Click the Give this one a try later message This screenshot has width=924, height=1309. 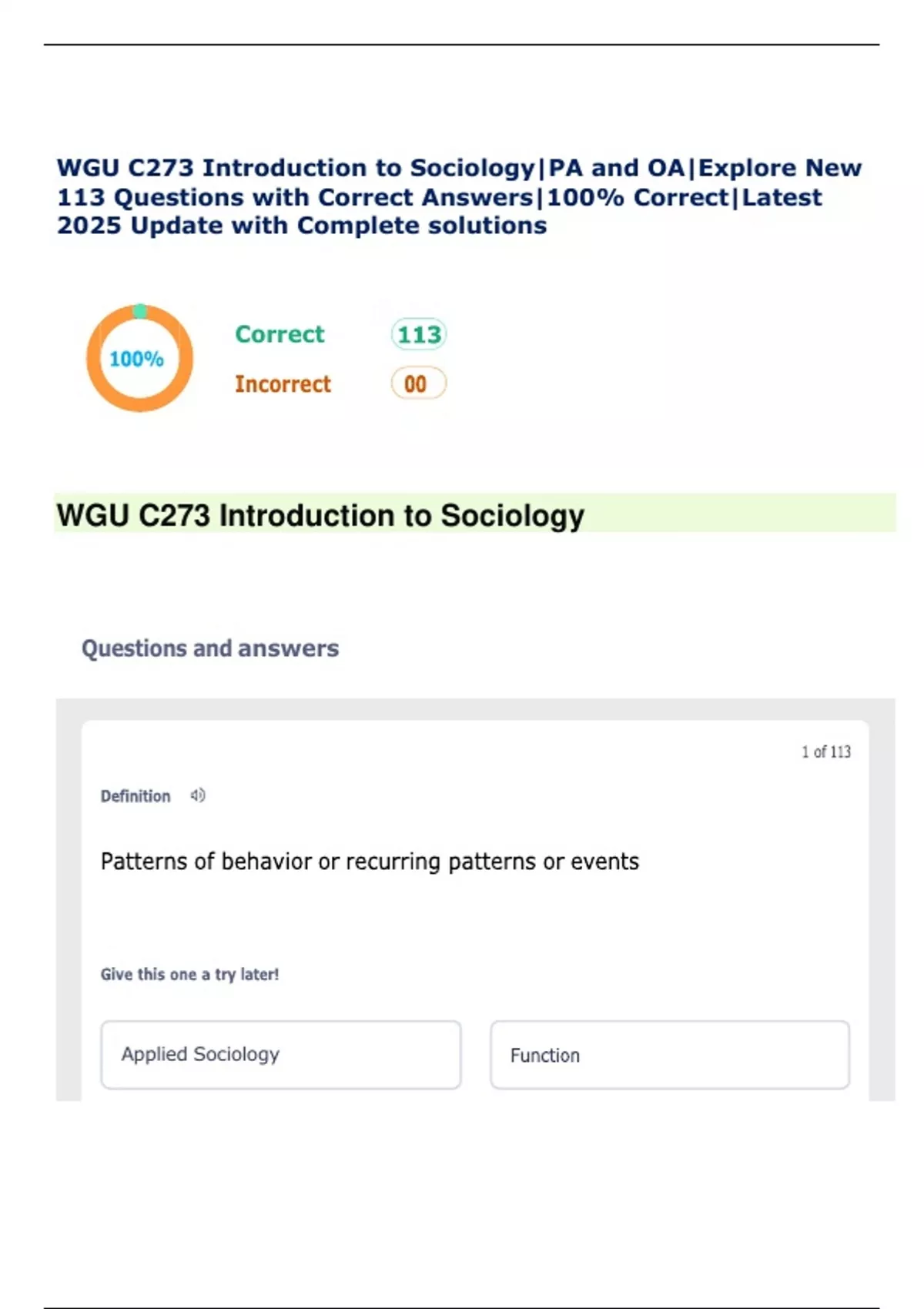[x=189, y=974]
